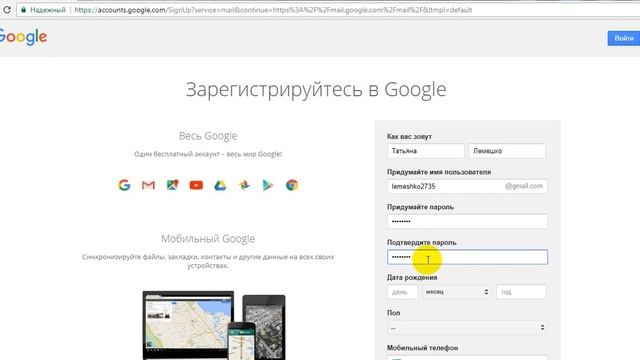
Task: Click the Google Maps icon
Action: click(x=173, y=185)
